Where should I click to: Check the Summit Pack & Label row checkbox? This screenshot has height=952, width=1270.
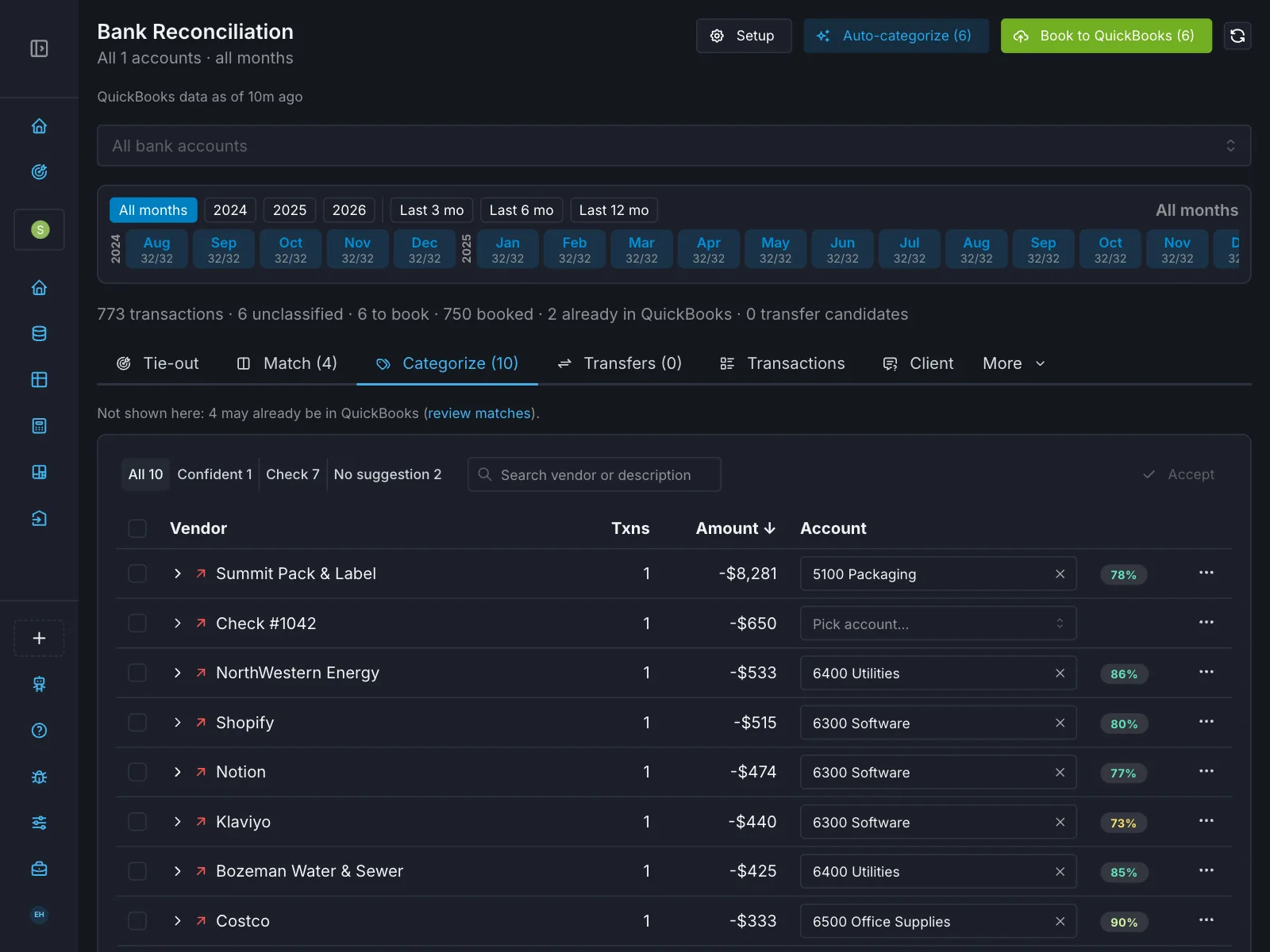click(137, 574)
